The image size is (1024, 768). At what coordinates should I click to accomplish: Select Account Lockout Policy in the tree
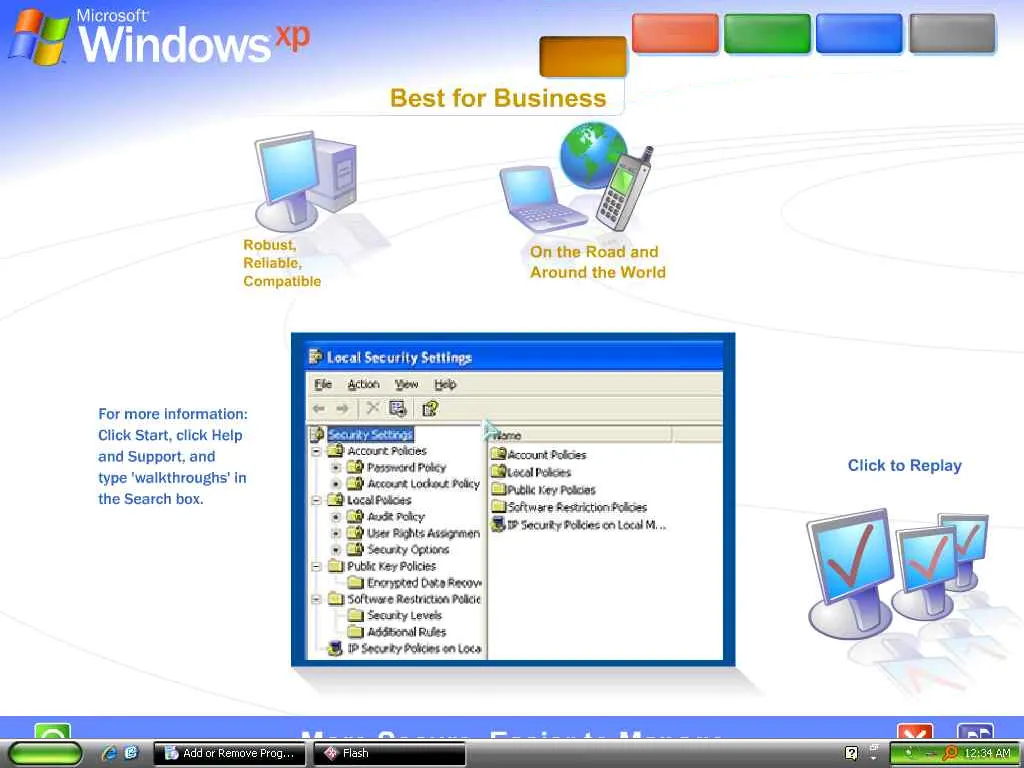(x=423, y=484)
